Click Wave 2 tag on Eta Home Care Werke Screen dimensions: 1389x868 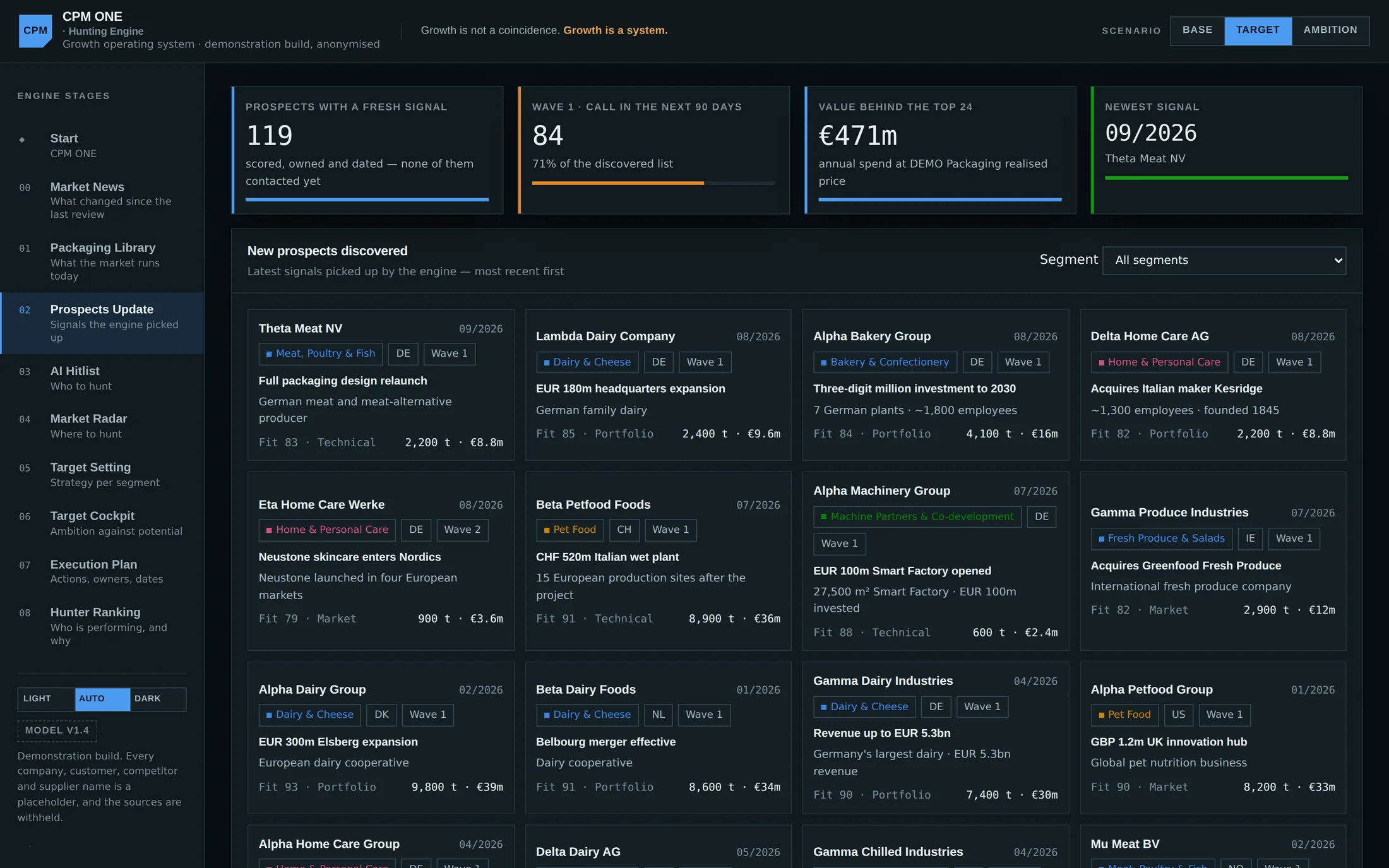(462, 530)
